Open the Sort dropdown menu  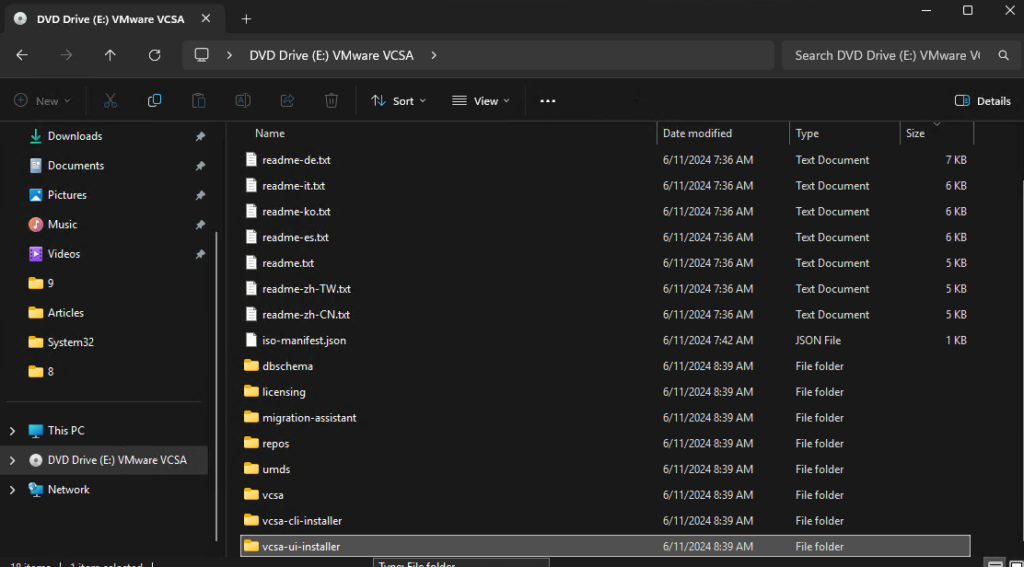tap(398, 101)
